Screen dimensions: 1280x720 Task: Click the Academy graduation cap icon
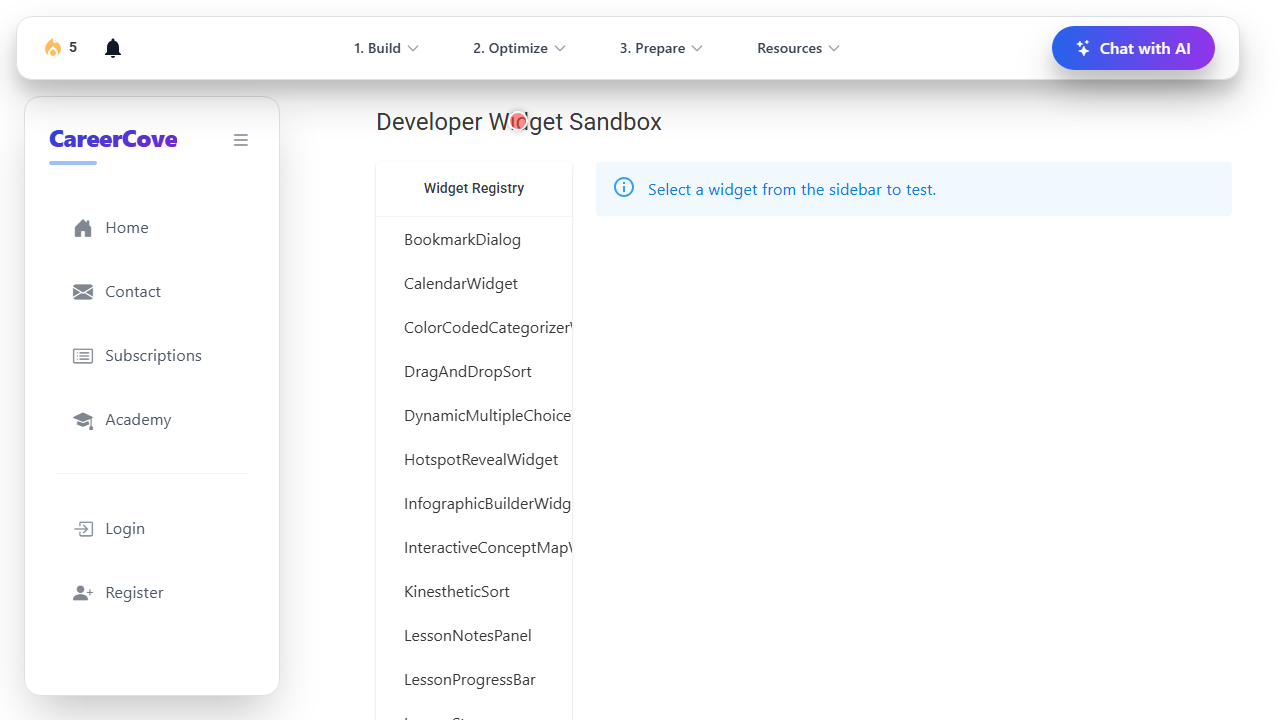[83, 420]
